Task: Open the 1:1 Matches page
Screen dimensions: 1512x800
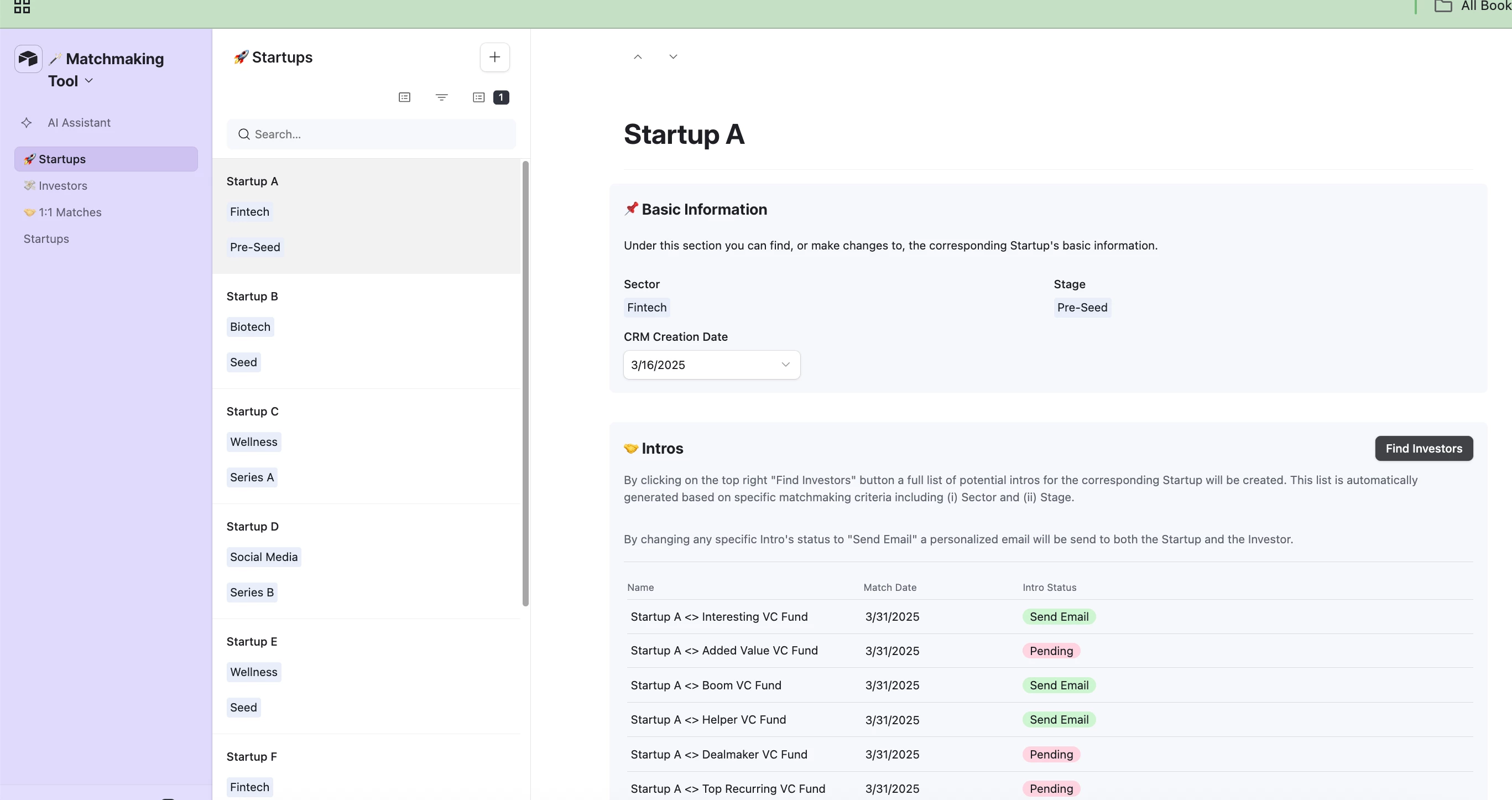Action: [x=62, y=212]
